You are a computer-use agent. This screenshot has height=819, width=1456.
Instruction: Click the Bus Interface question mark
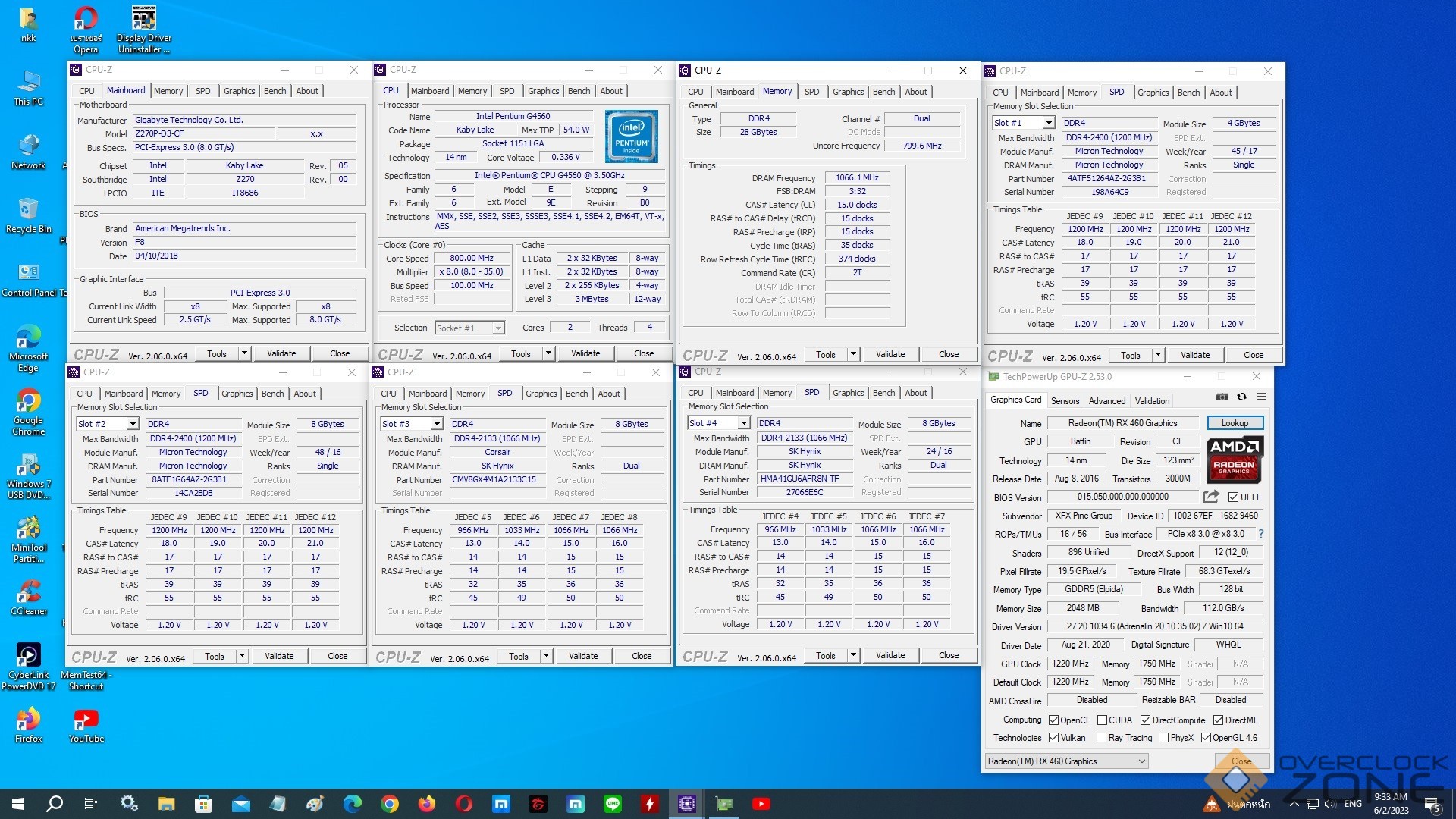(x=1260, y=534)
